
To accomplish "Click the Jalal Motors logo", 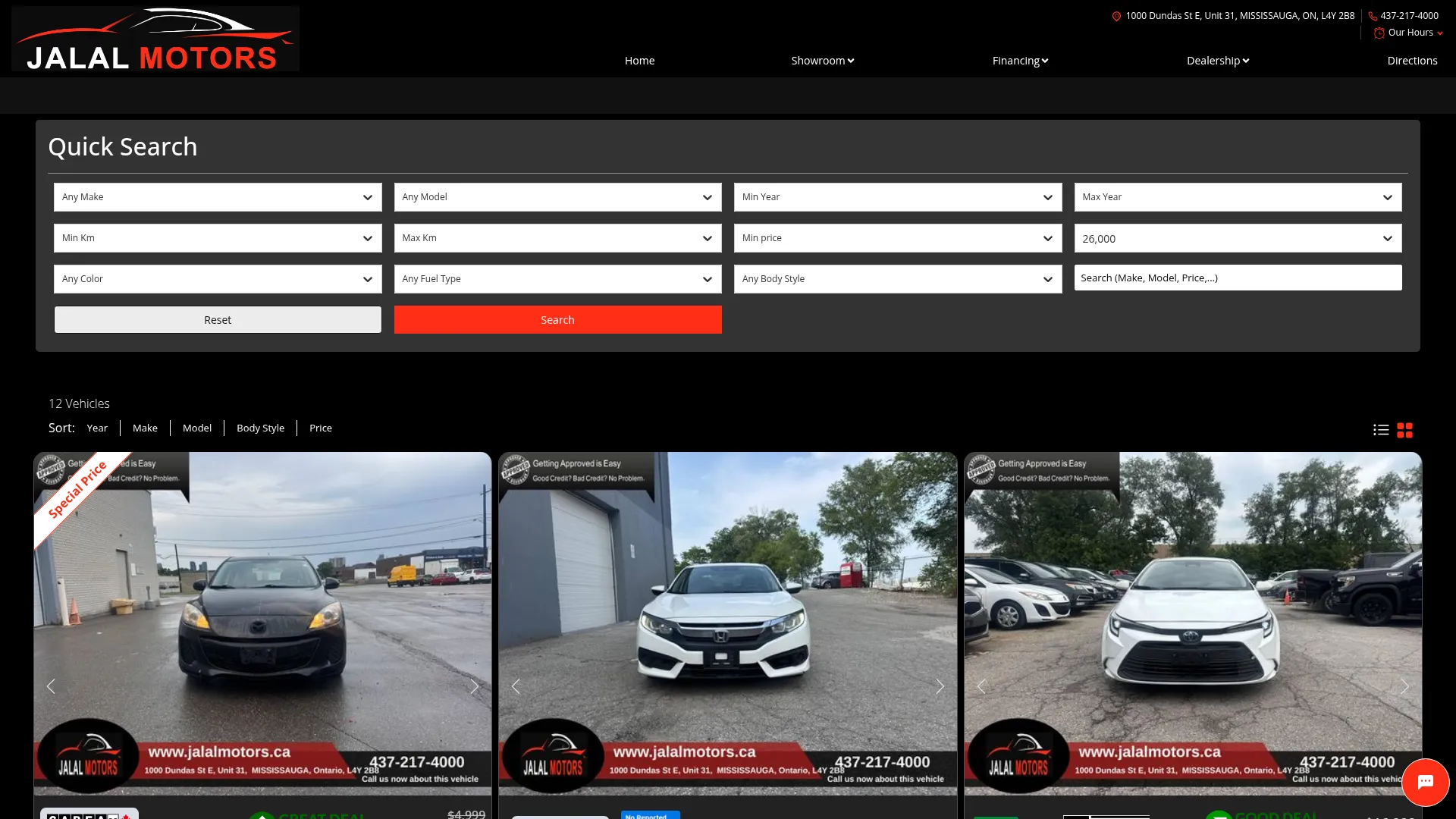I will 155,39.
